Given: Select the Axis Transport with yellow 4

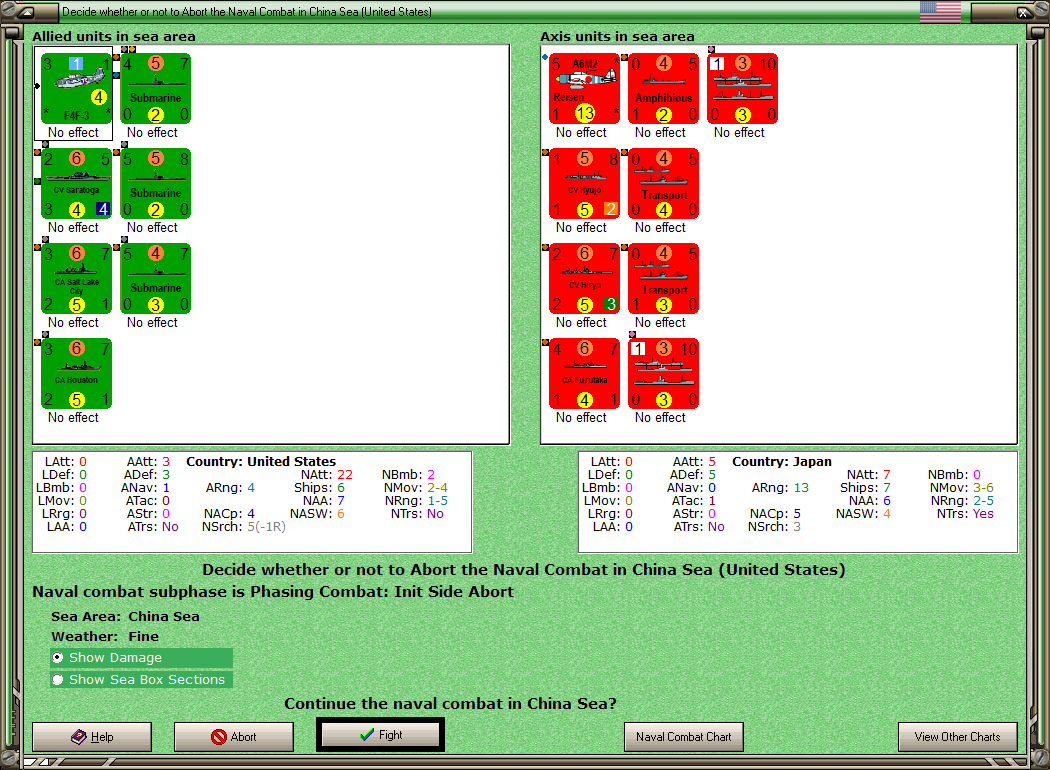Looking at the screenshot, I should [x=664, y=184].
